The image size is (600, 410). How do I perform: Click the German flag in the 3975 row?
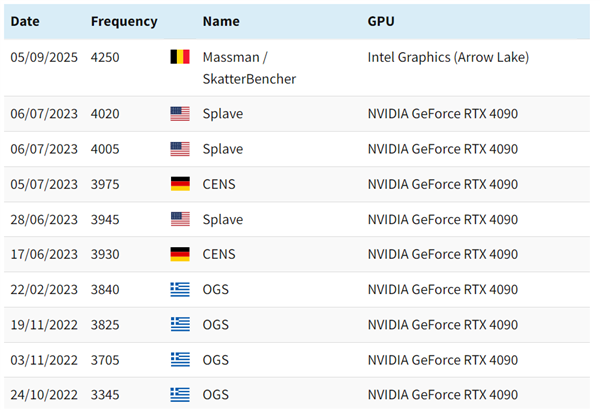click(180, 184)
